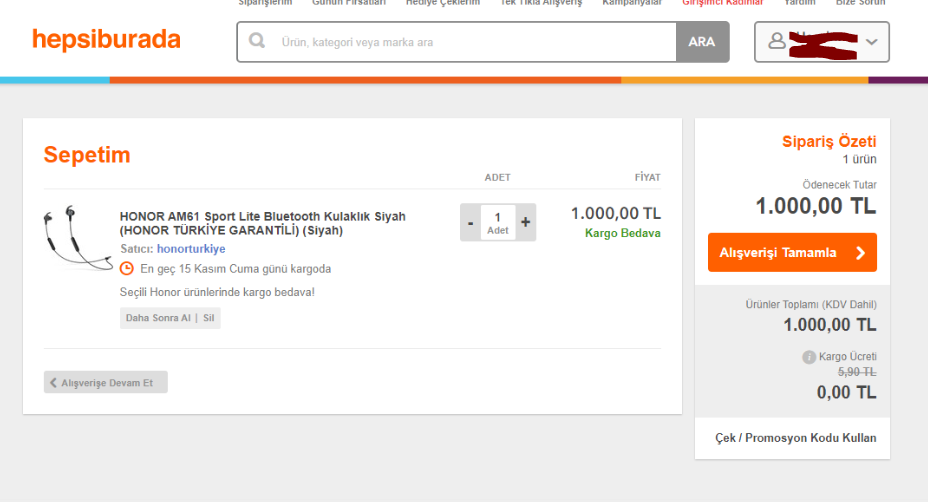Click Alışverişi Tamamla checkout button

[x=792, y=253]
